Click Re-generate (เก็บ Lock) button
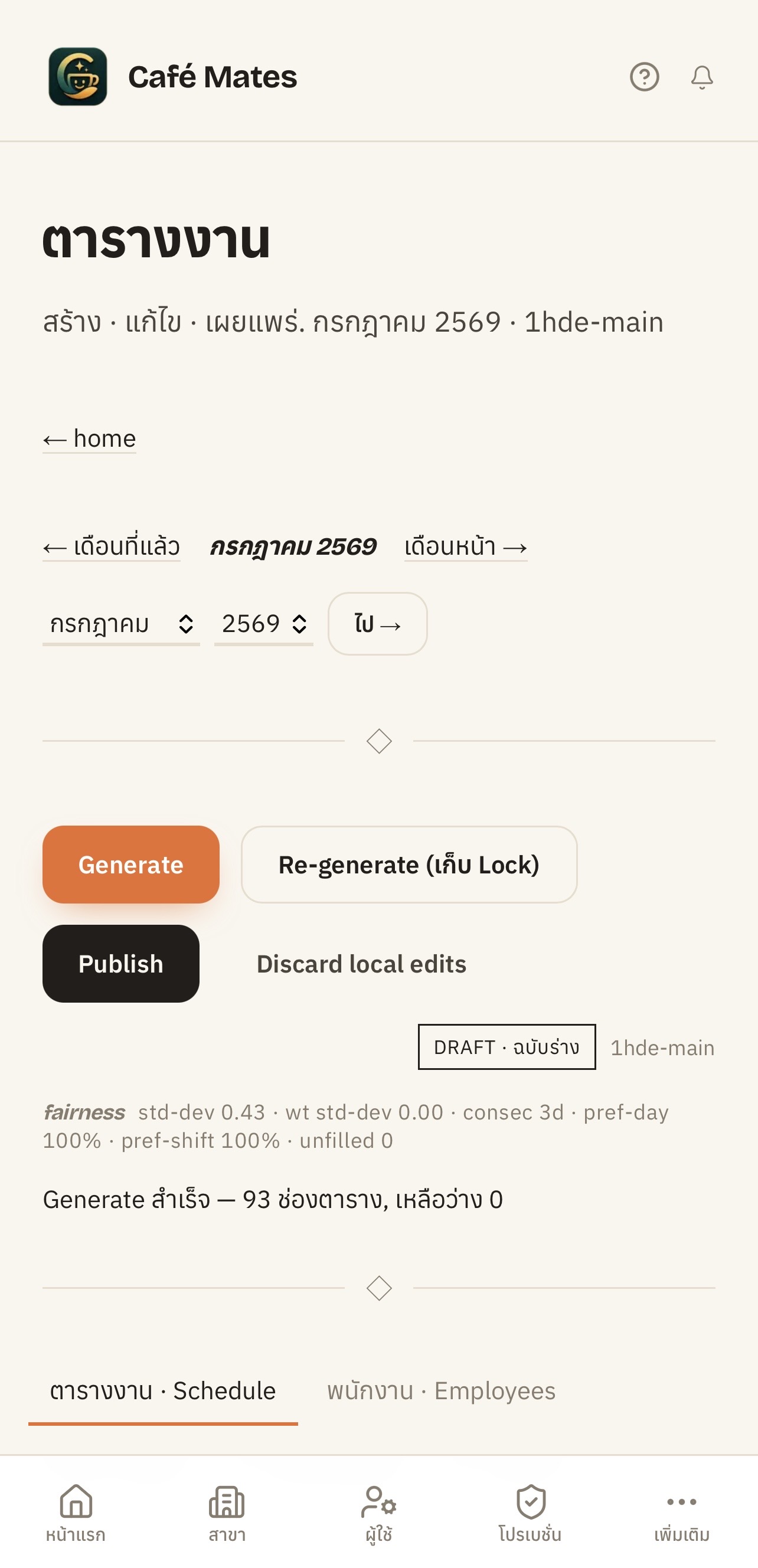The image size is (758, 1568). click(x=409, y=865)
